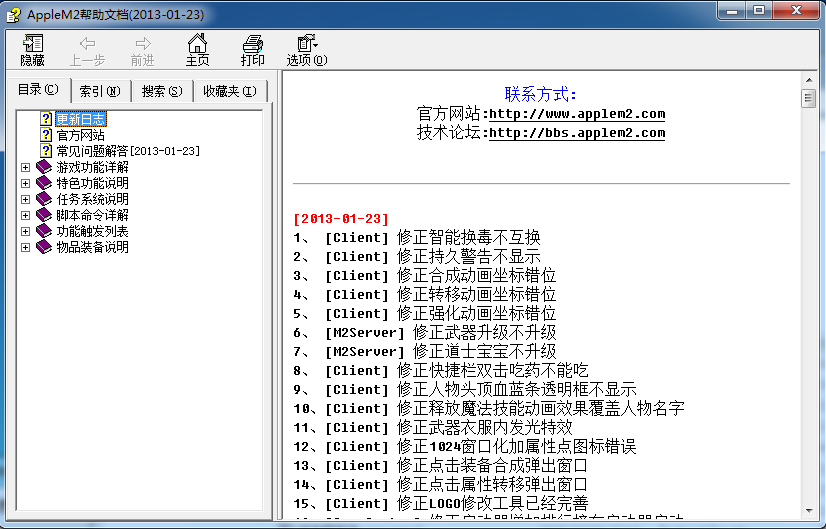Switch to the 索引 (Index) tab
Viewport: 826px width, 529px height.
click(99, 91)
